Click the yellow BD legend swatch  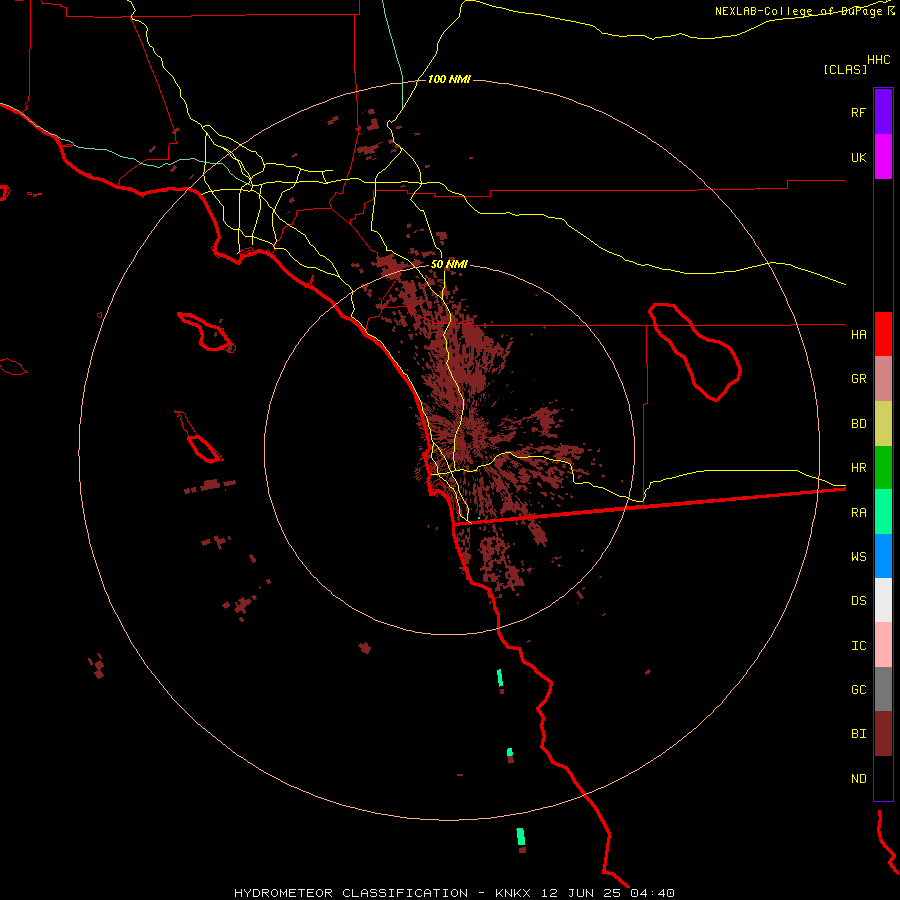point(883,424)
